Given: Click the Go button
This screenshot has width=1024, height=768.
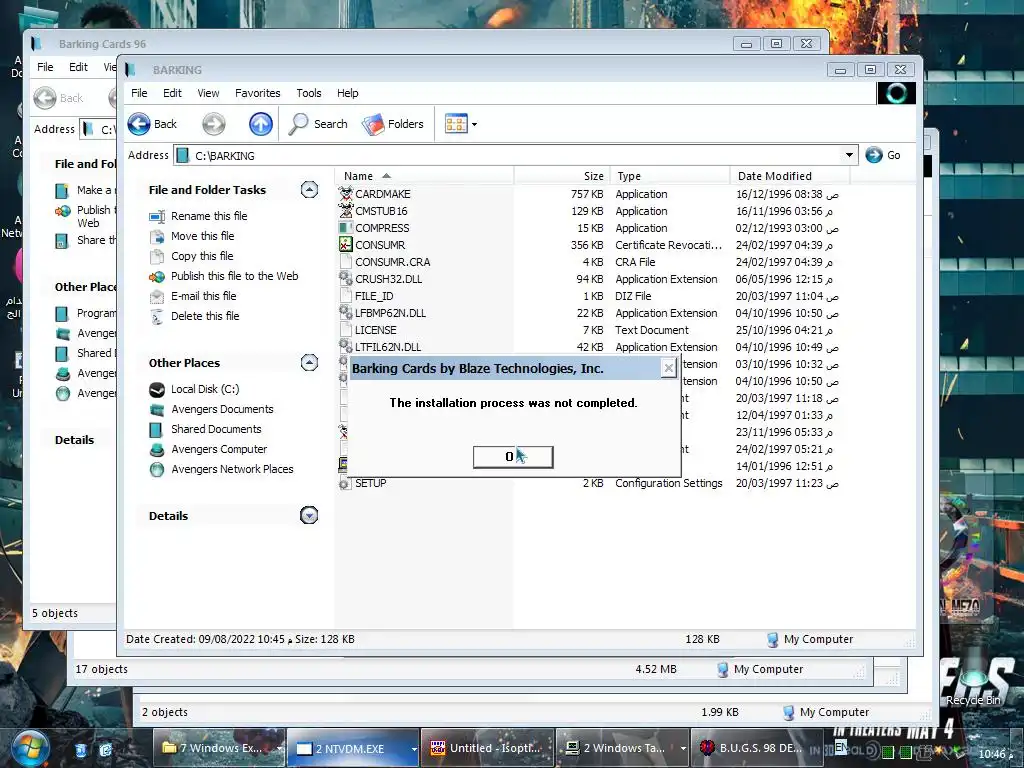Looking at the screenshot, I should [883, 155].
